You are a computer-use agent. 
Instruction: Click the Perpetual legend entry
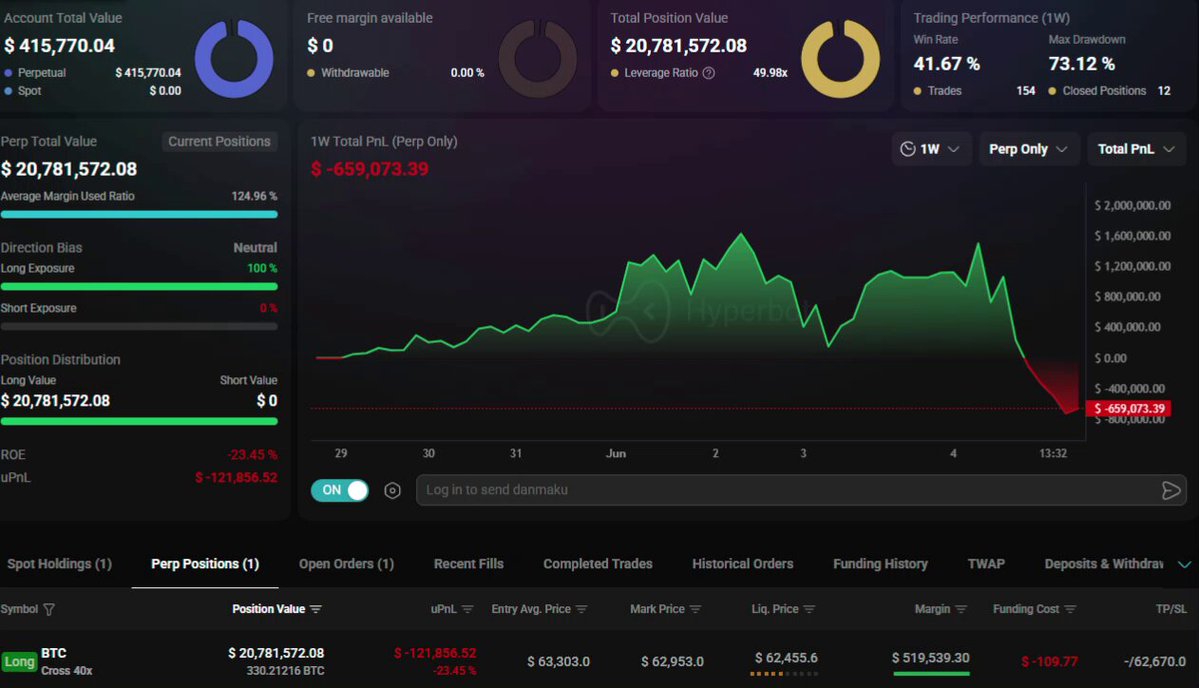pyautogui.click(x=35, y=73)
